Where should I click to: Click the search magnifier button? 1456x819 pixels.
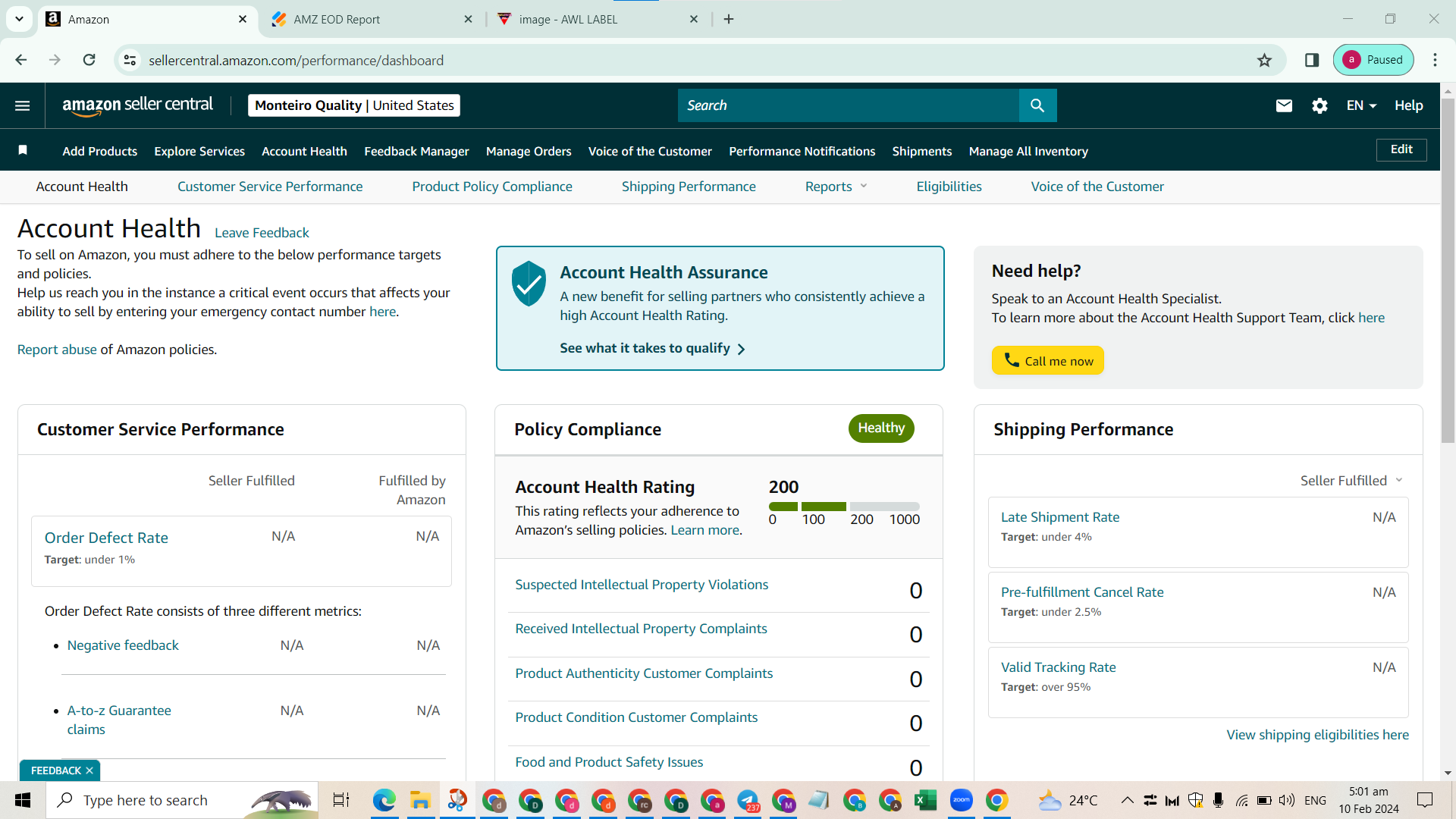click(1037, 105)
